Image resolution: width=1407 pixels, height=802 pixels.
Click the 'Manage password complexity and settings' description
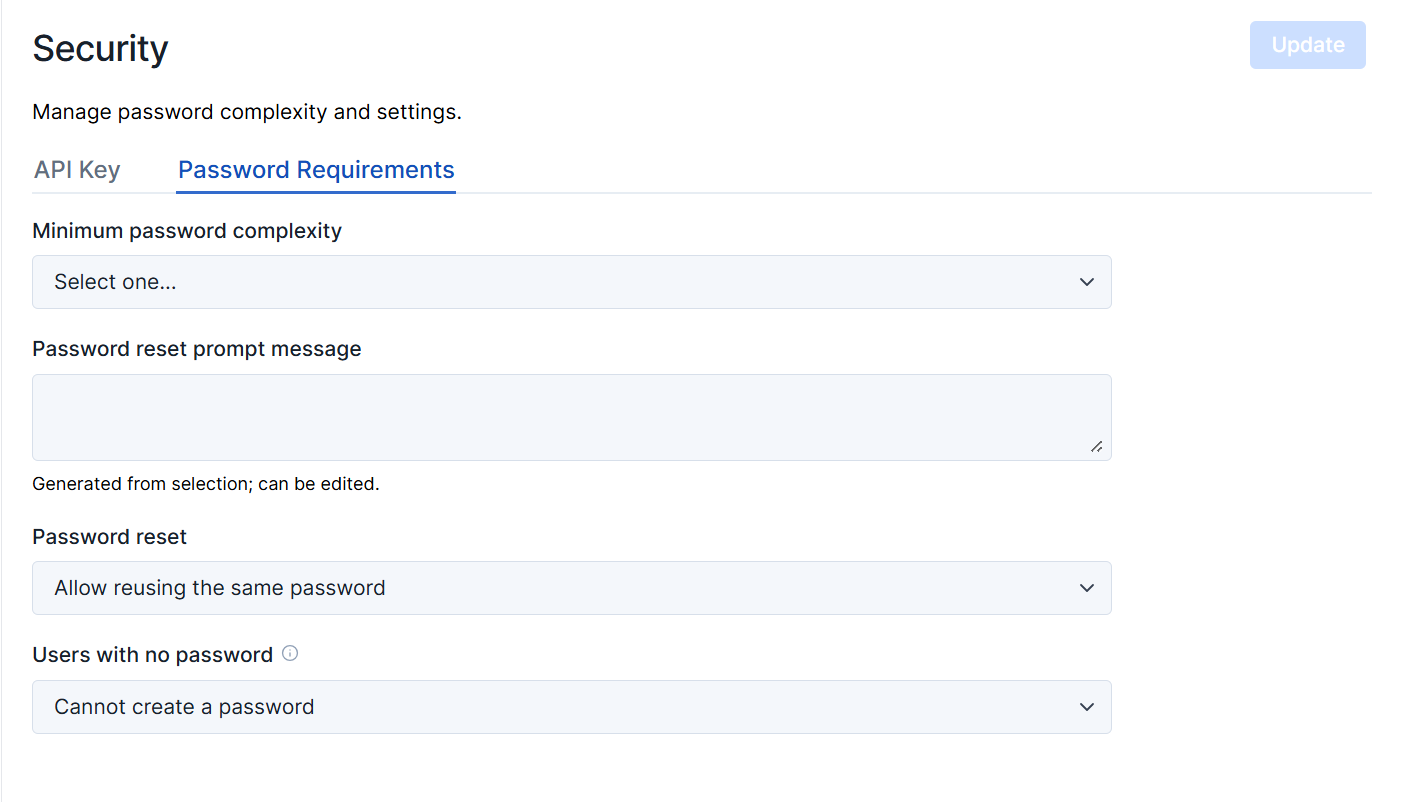tap(247, 112)
